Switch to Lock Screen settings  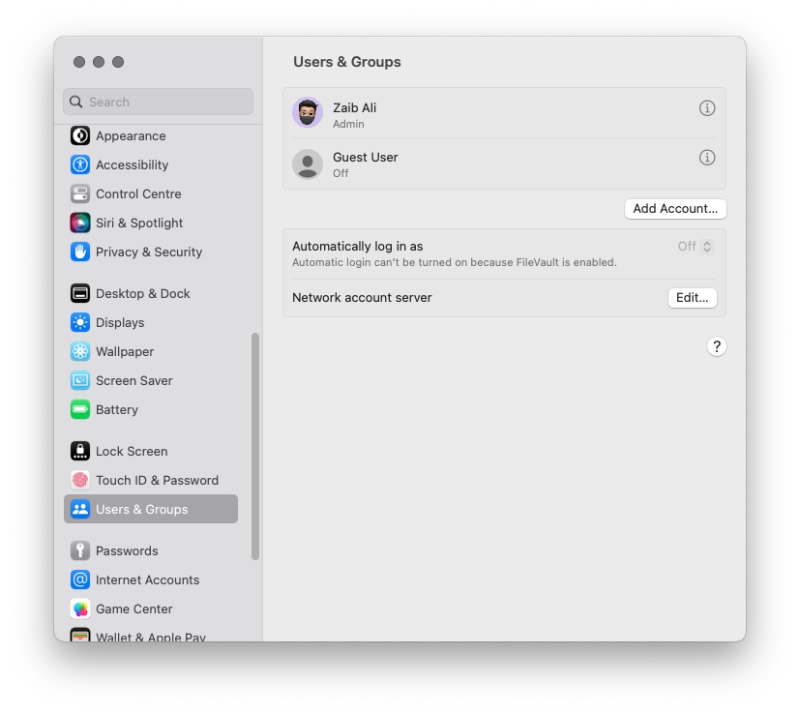(151, 451)
